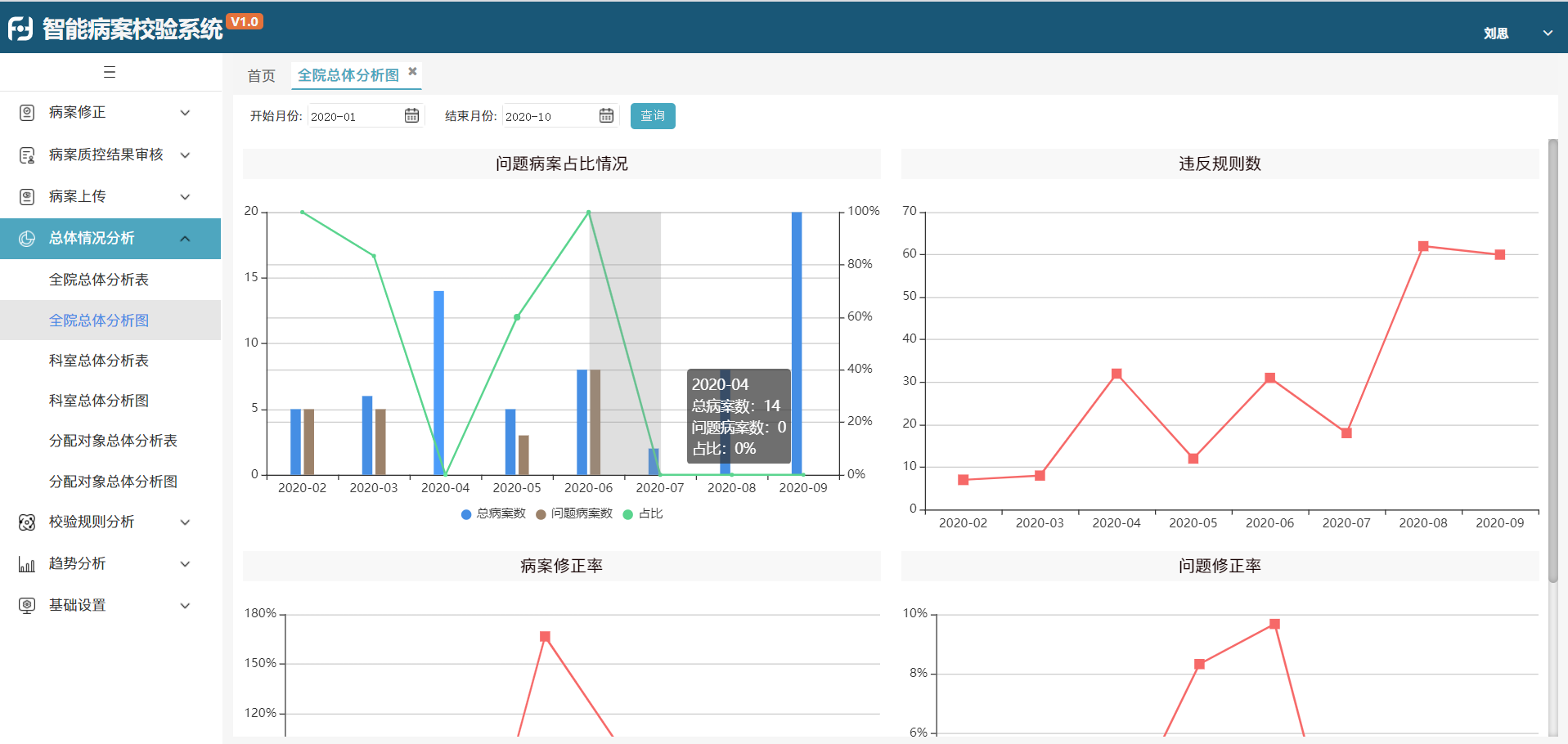Image resolution: width=1568 pixels, height=744 pixels.
Task: Click the 刘思 username
Action: click(1496, 34)
